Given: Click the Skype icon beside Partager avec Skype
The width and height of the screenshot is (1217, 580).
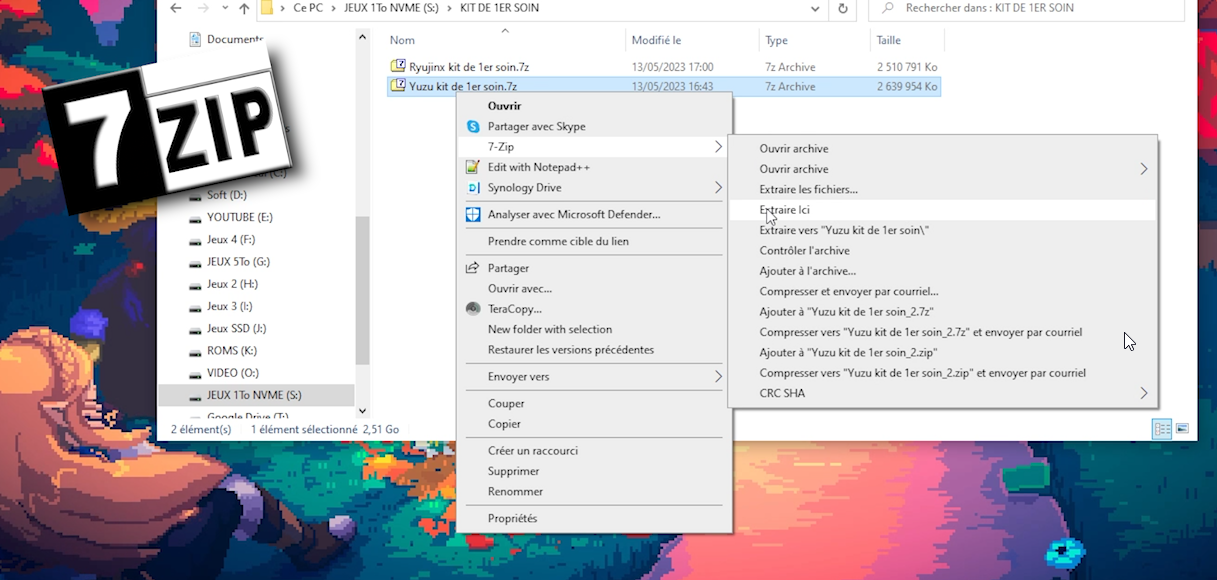Looking at the screenshot, I should coord(473,127).
